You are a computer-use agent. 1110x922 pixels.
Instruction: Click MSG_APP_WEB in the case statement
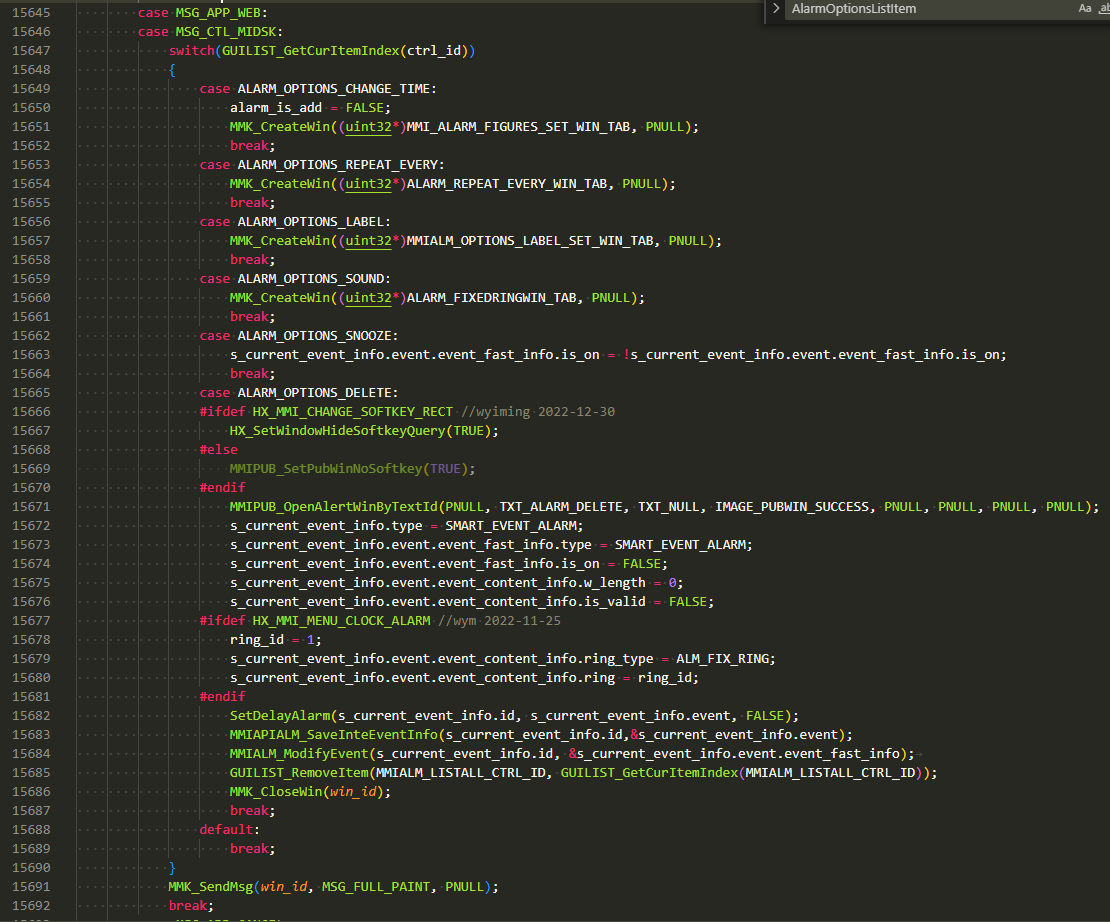218,13
